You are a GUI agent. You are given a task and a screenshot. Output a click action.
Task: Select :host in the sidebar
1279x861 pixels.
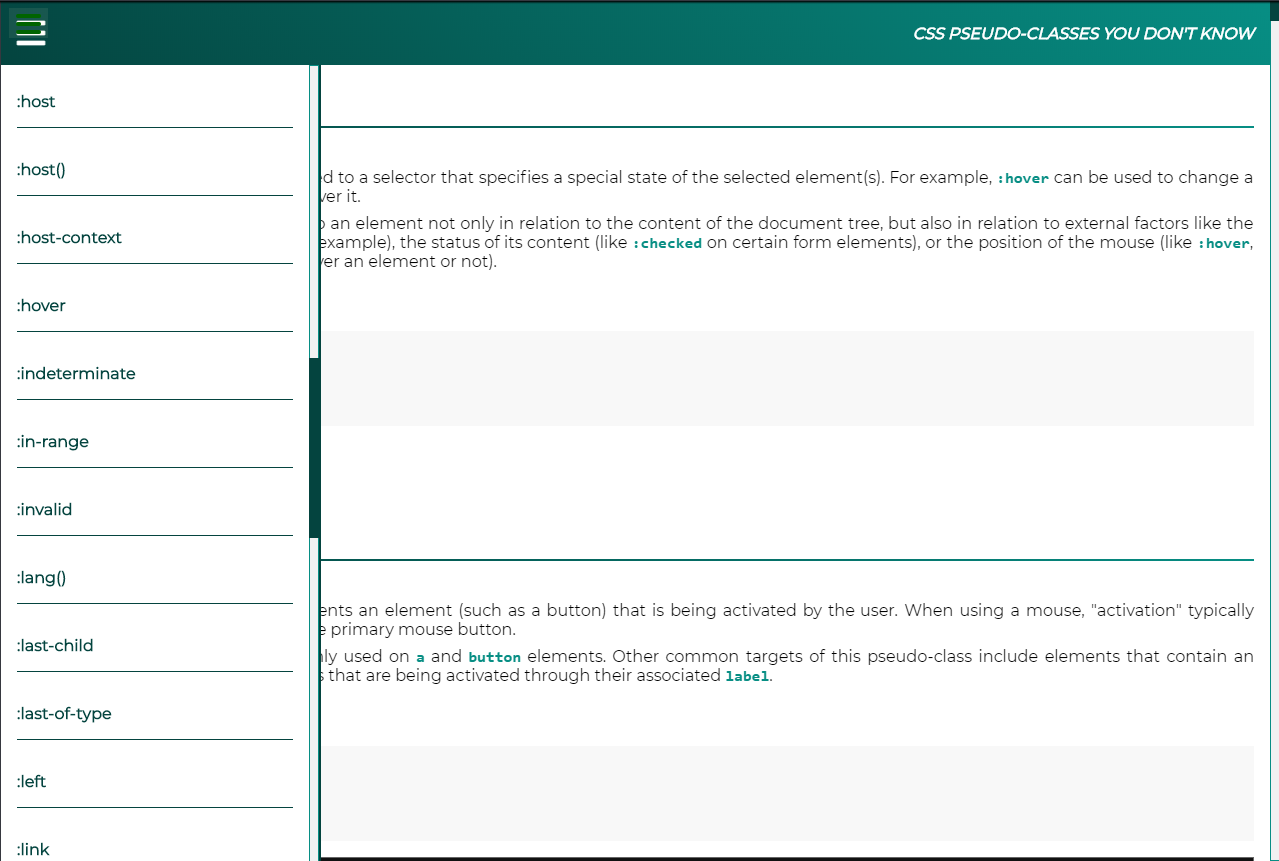pos(36,101)
